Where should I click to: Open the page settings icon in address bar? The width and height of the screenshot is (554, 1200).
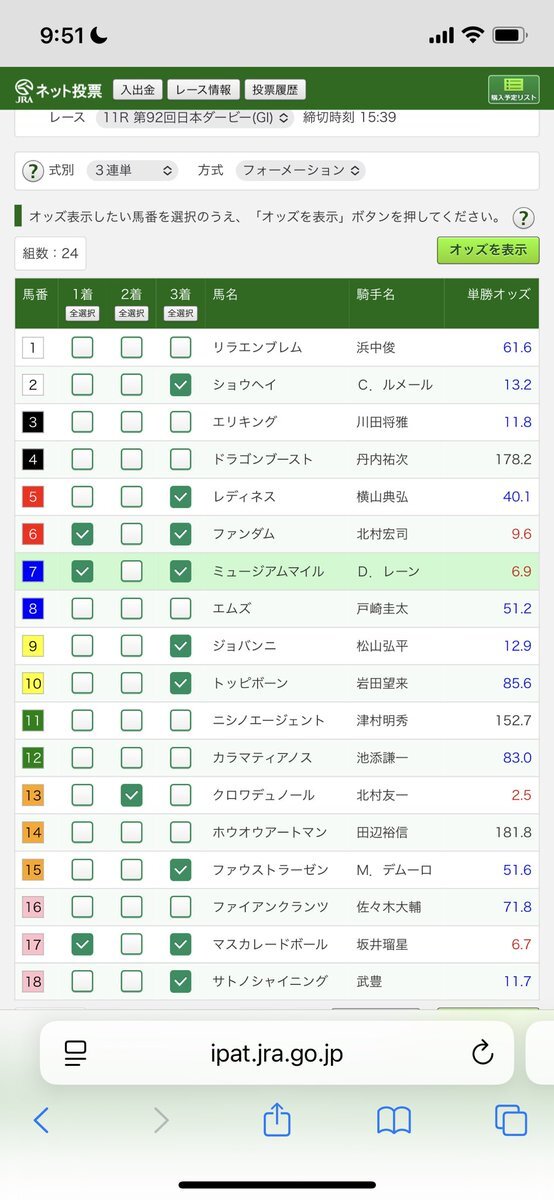tap(76, 1052)
